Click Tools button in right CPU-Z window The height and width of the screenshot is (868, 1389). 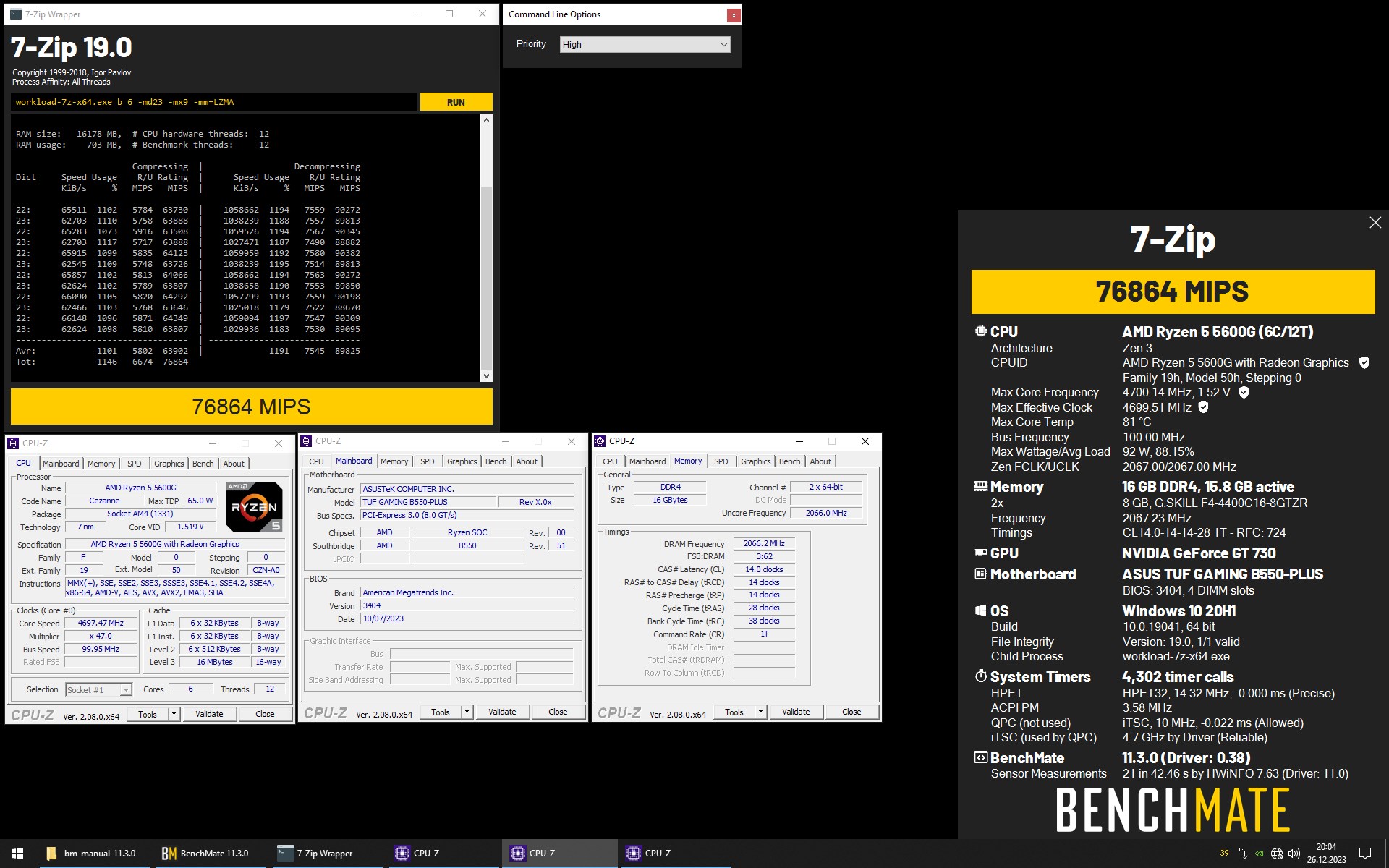[734, 712]
